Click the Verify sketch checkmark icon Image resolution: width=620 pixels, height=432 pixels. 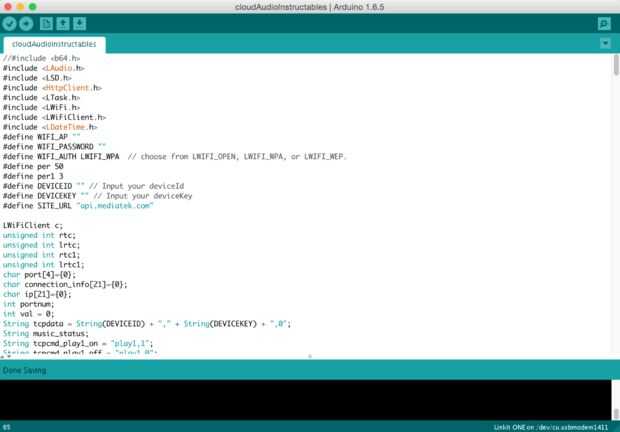(9, 24)
